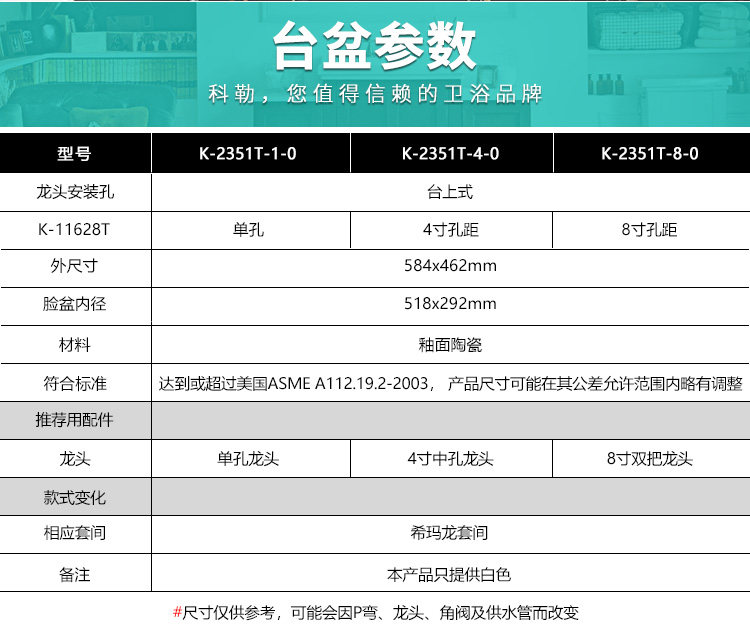
Task: Click the 台上式 value cell
Action: click(450, 192)
